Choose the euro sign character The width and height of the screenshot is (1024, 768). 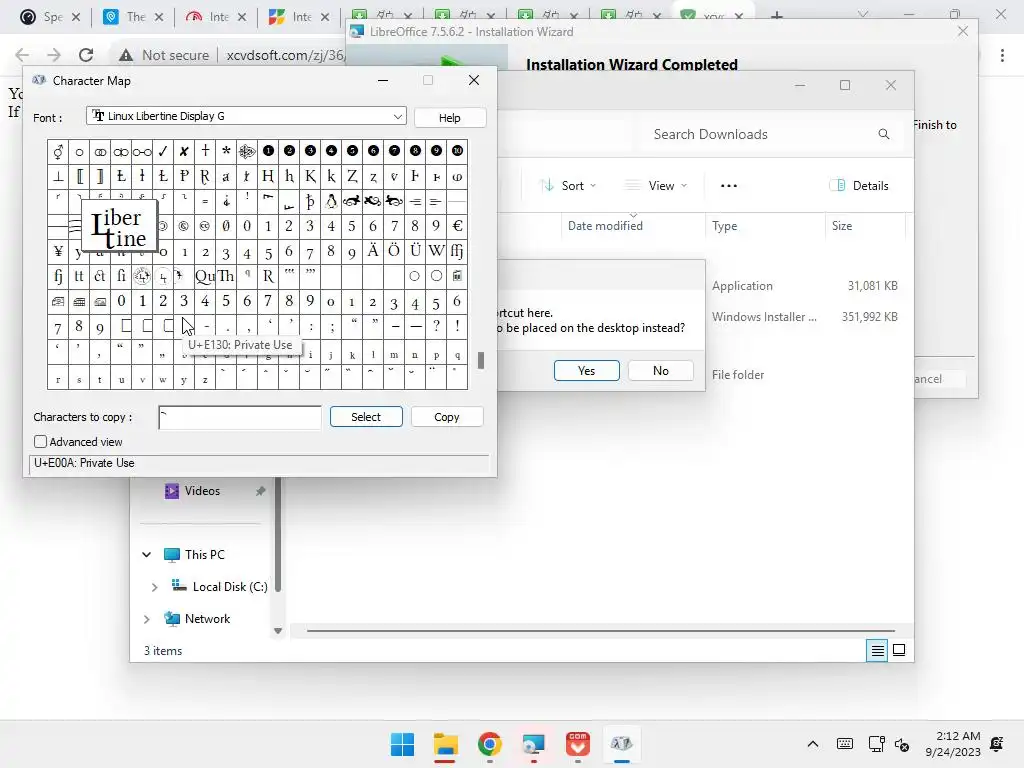(x=457, y=227)
